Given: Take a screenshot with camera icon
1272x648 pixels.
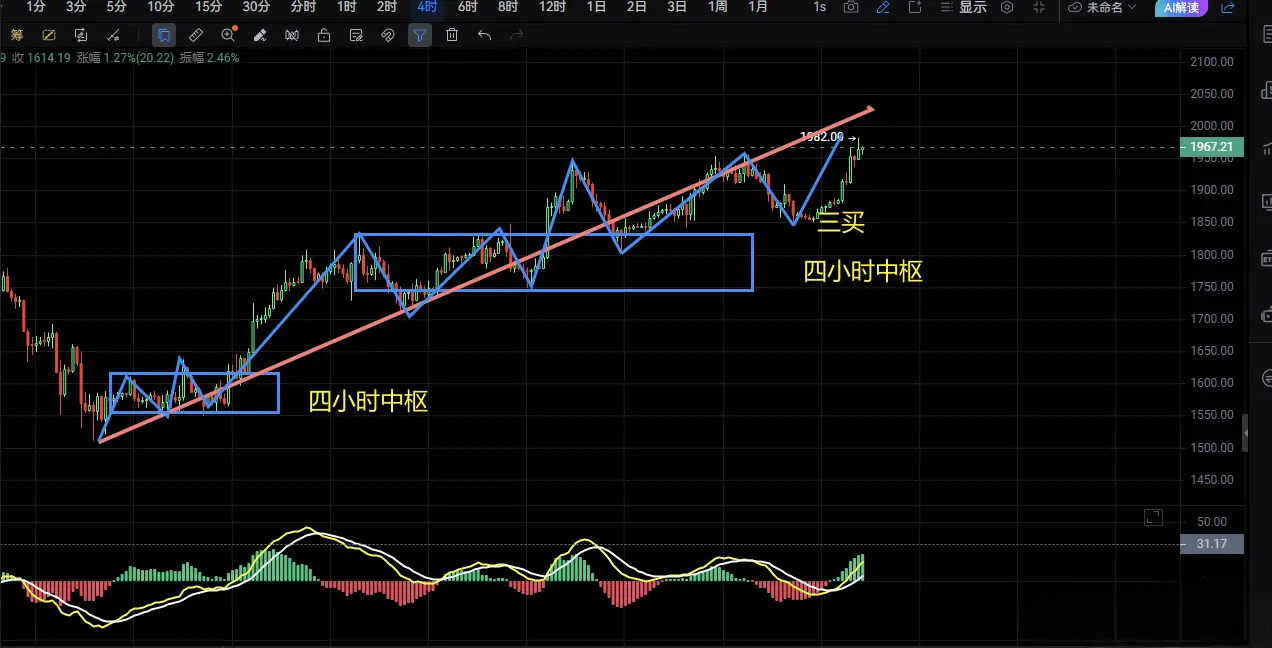Looking at the screenshot, I should coord(851,7).
